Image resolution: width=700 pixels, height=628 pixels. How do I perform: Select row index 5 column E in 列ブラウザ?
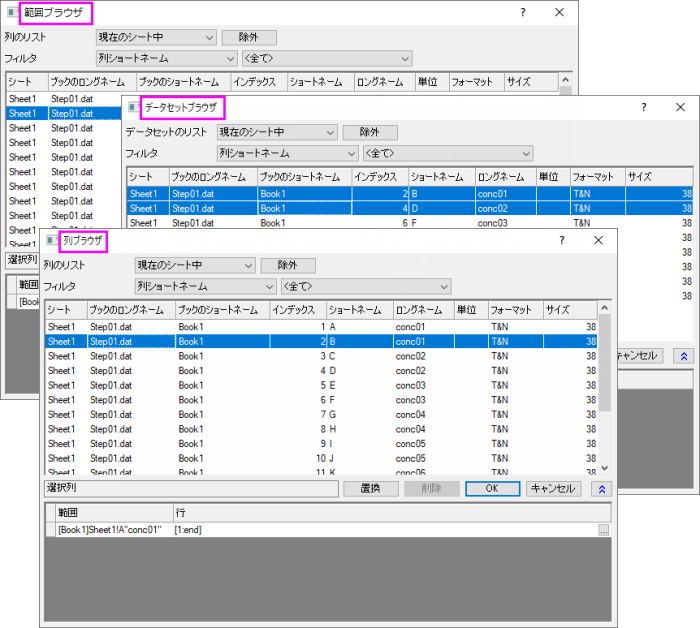coord(321,386)
